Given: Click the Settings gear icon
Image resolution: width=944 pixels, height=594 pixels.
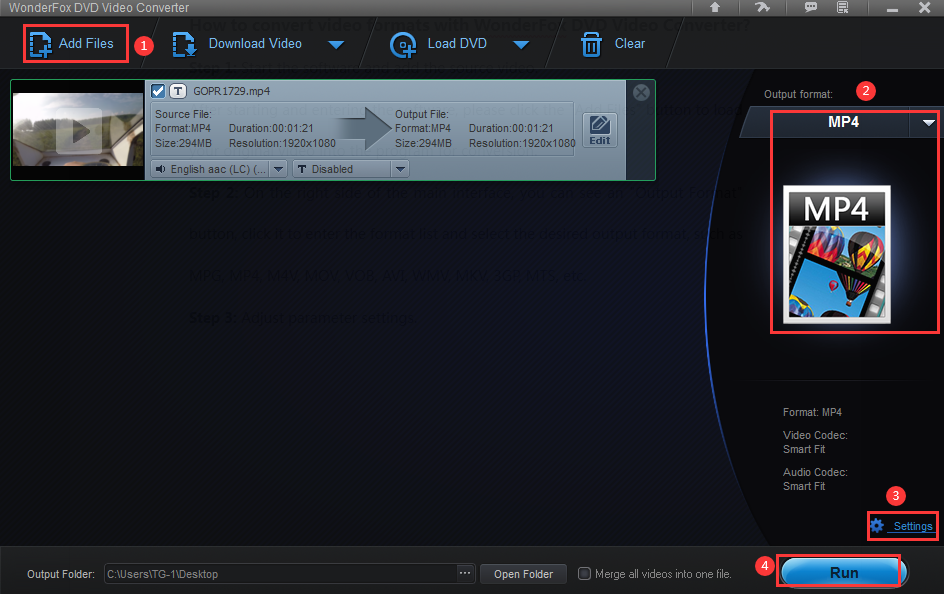Looking at the screenshot, I should coord(877,525).
